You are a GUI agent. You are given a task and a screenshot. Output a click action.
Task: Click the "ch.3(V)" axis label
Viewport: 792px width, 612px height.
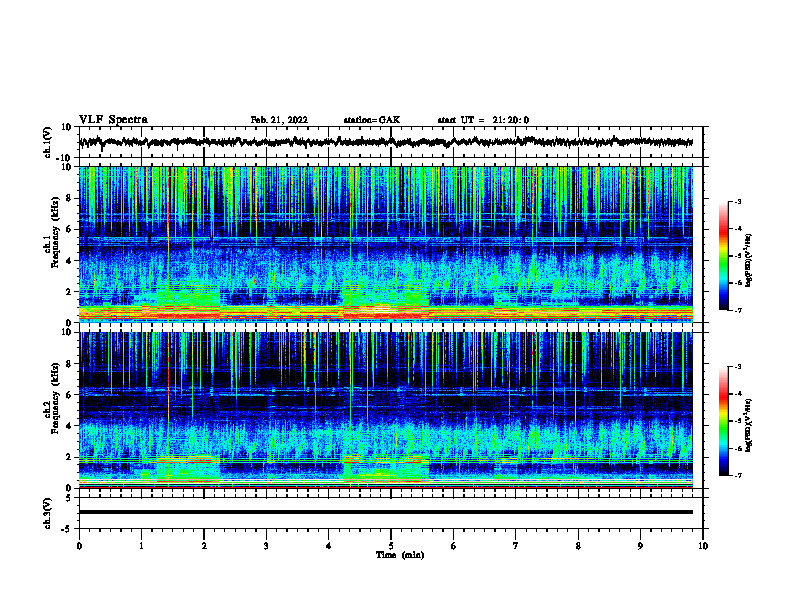click(x=48, y=513)
